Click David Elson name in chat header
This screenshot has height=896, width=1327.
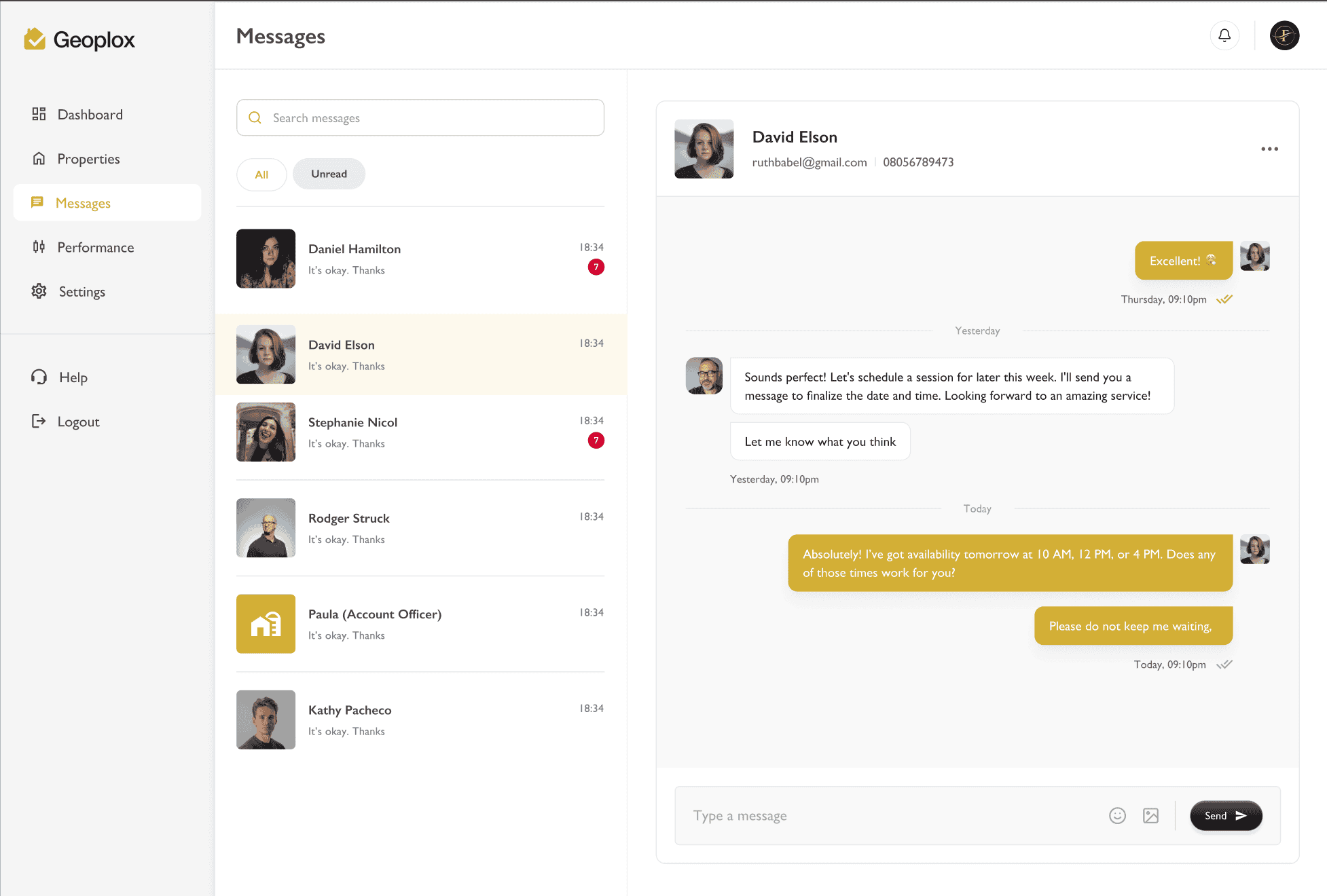click(795, 137)
